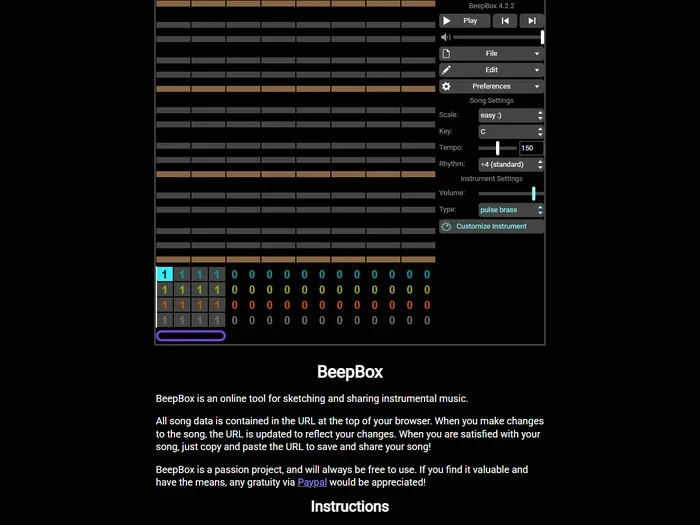
Task: Select bar 2 of the cyan channel
Action: coord(182,274)
